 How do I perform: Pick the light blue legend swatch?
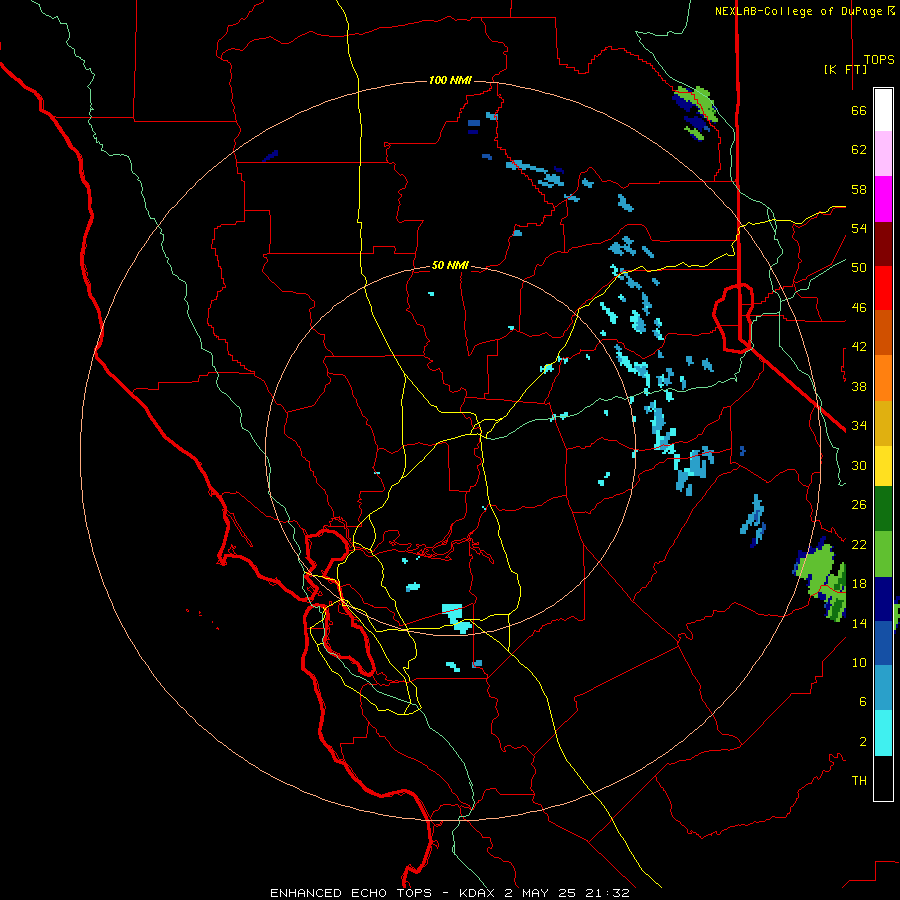coord(883,688)
